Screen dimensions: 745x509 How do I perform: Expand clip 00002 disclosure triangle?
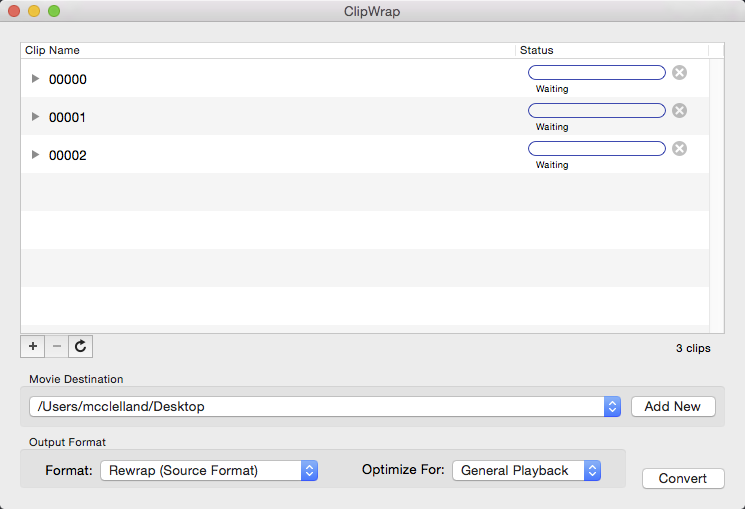point(35,154)
